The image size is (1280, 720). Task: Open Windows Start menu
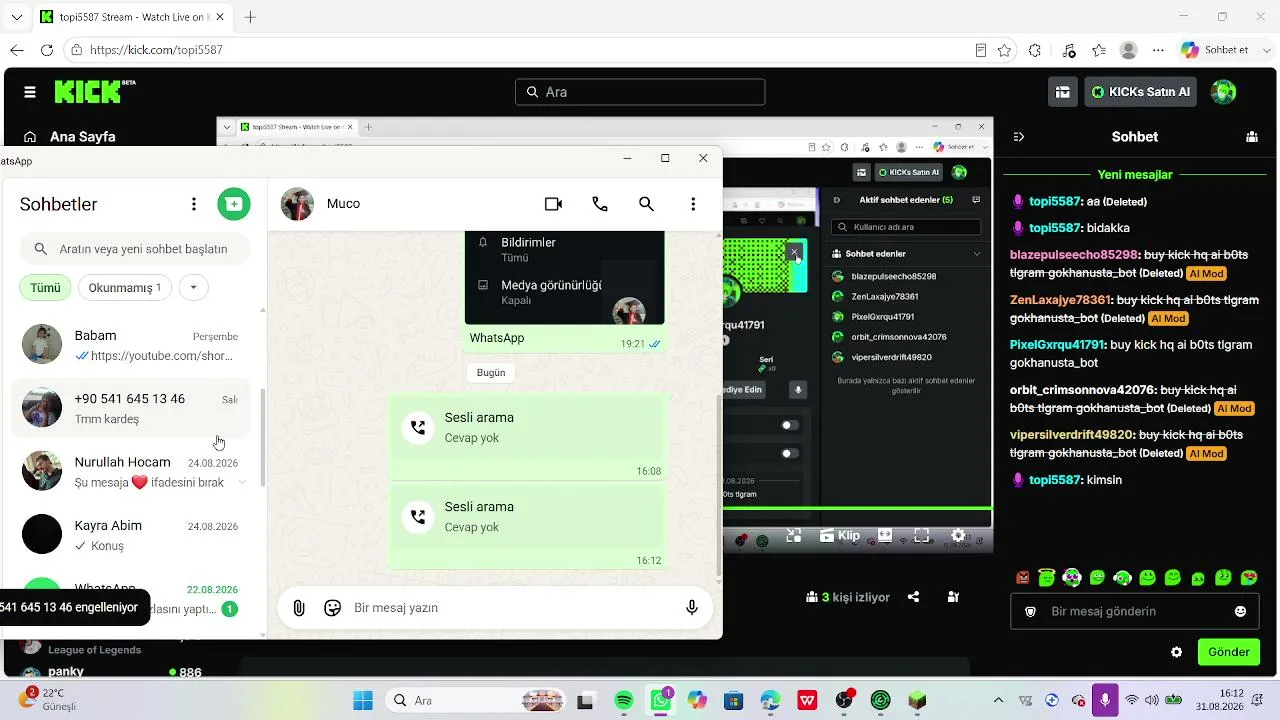362,701
